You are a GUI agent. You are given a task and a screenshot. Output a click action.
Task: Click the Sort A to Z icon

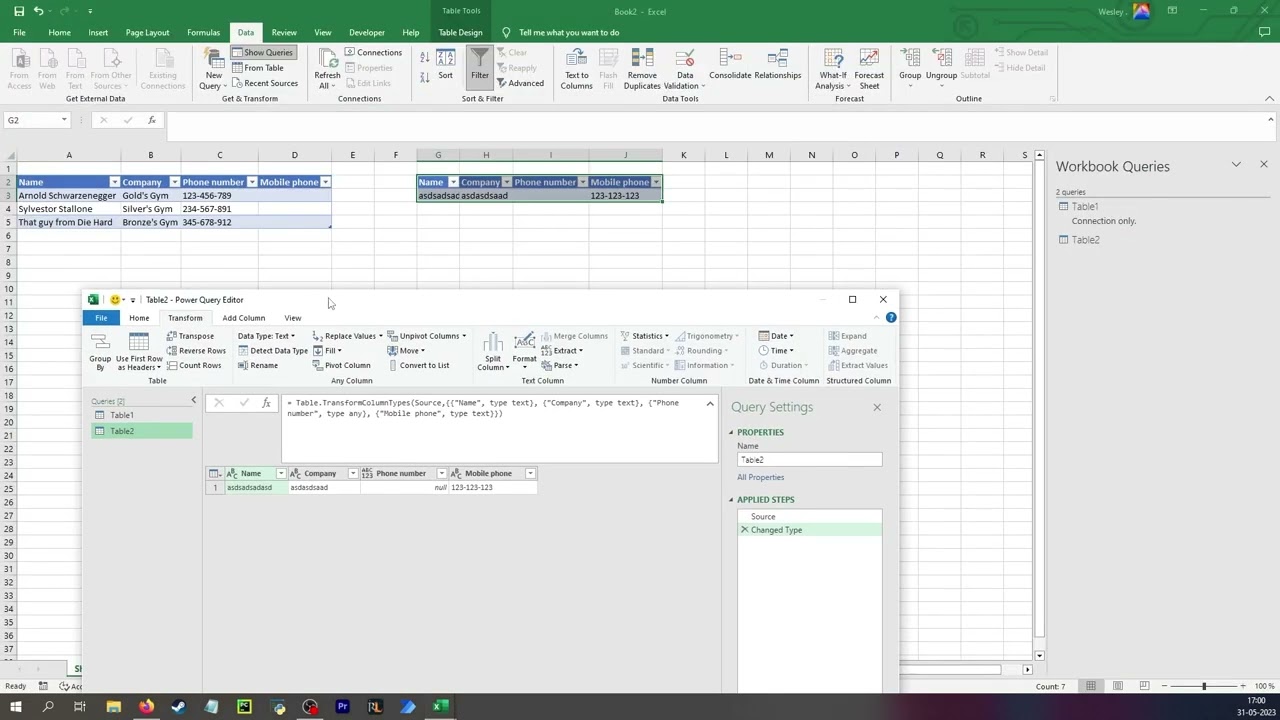coord(424,58)
